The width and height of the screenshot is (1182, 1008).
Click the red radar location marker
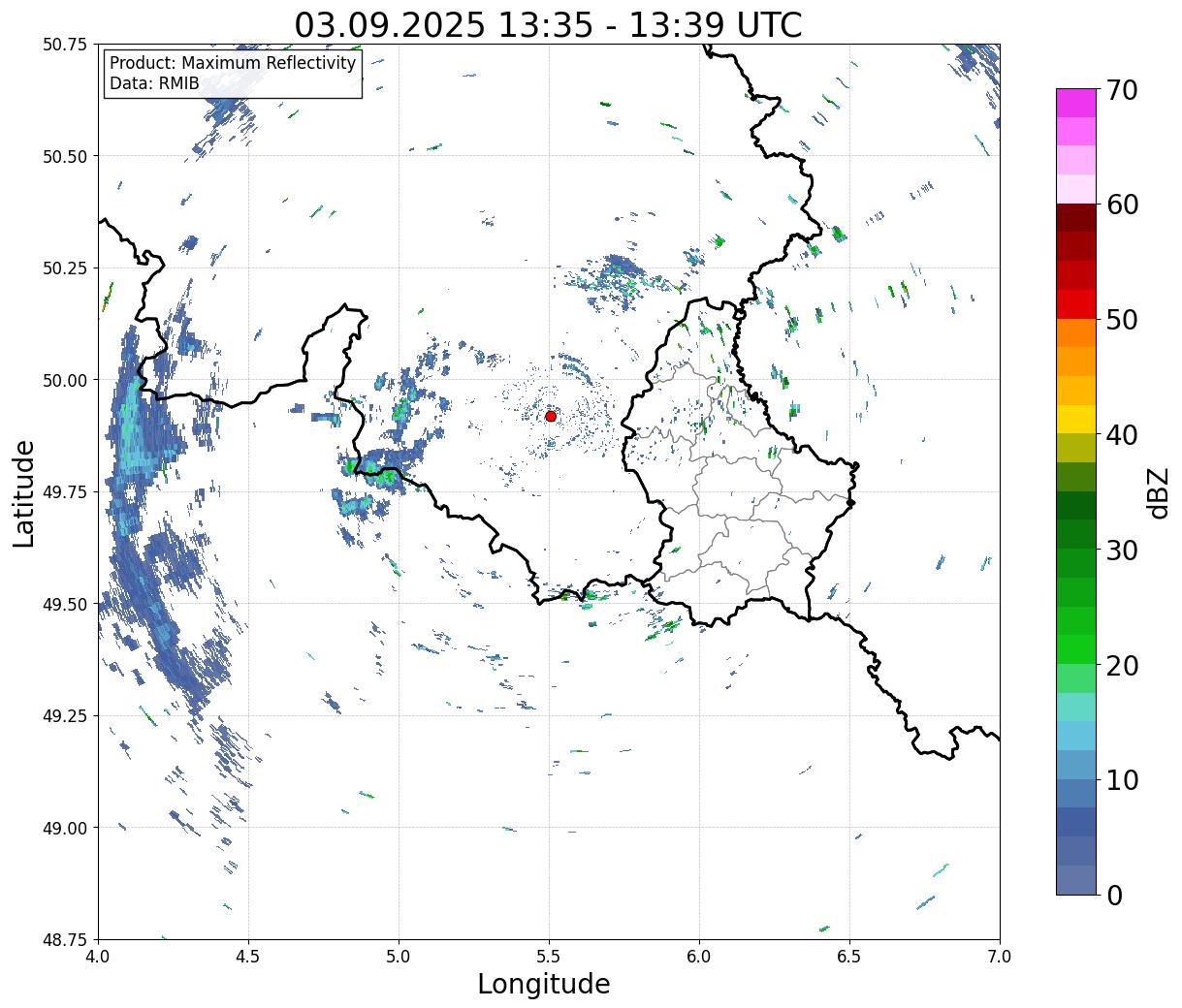point(551,416)
